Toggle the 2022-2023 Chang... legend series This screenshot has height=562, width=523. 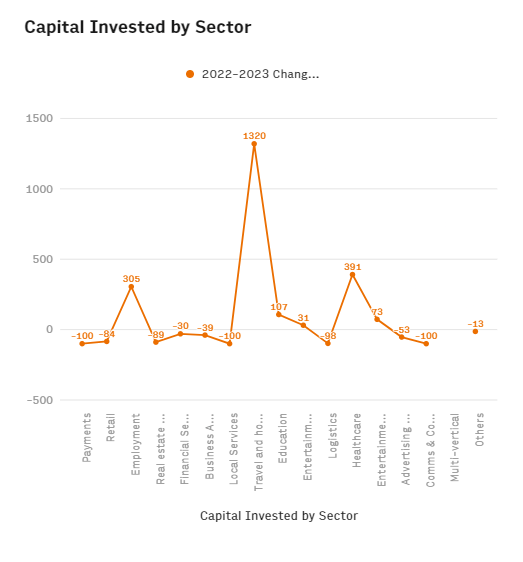coord(253,74)
